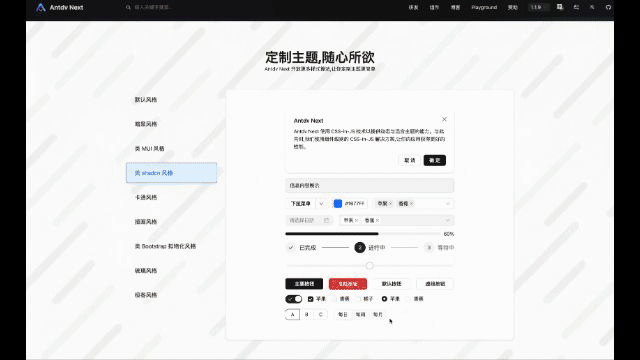
Task: Select the 每日 segment
Action: (343, 315)
